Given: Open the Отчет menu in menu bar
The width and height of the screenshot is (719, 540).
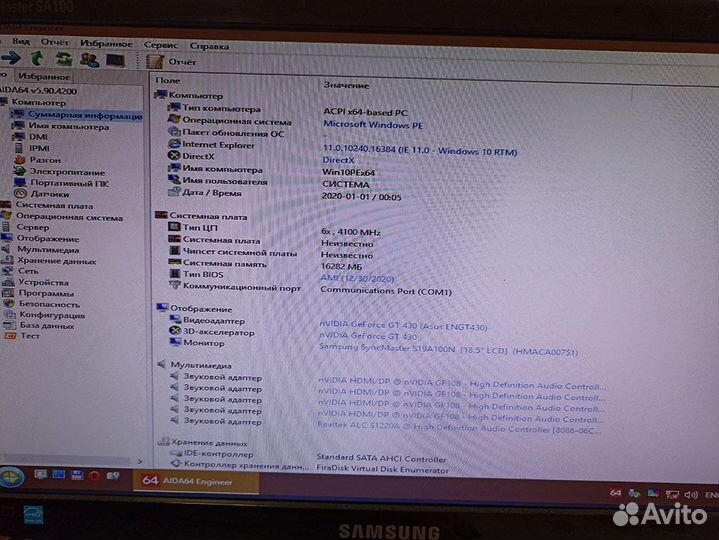Looking at the screenshot, I should point(55,43).
